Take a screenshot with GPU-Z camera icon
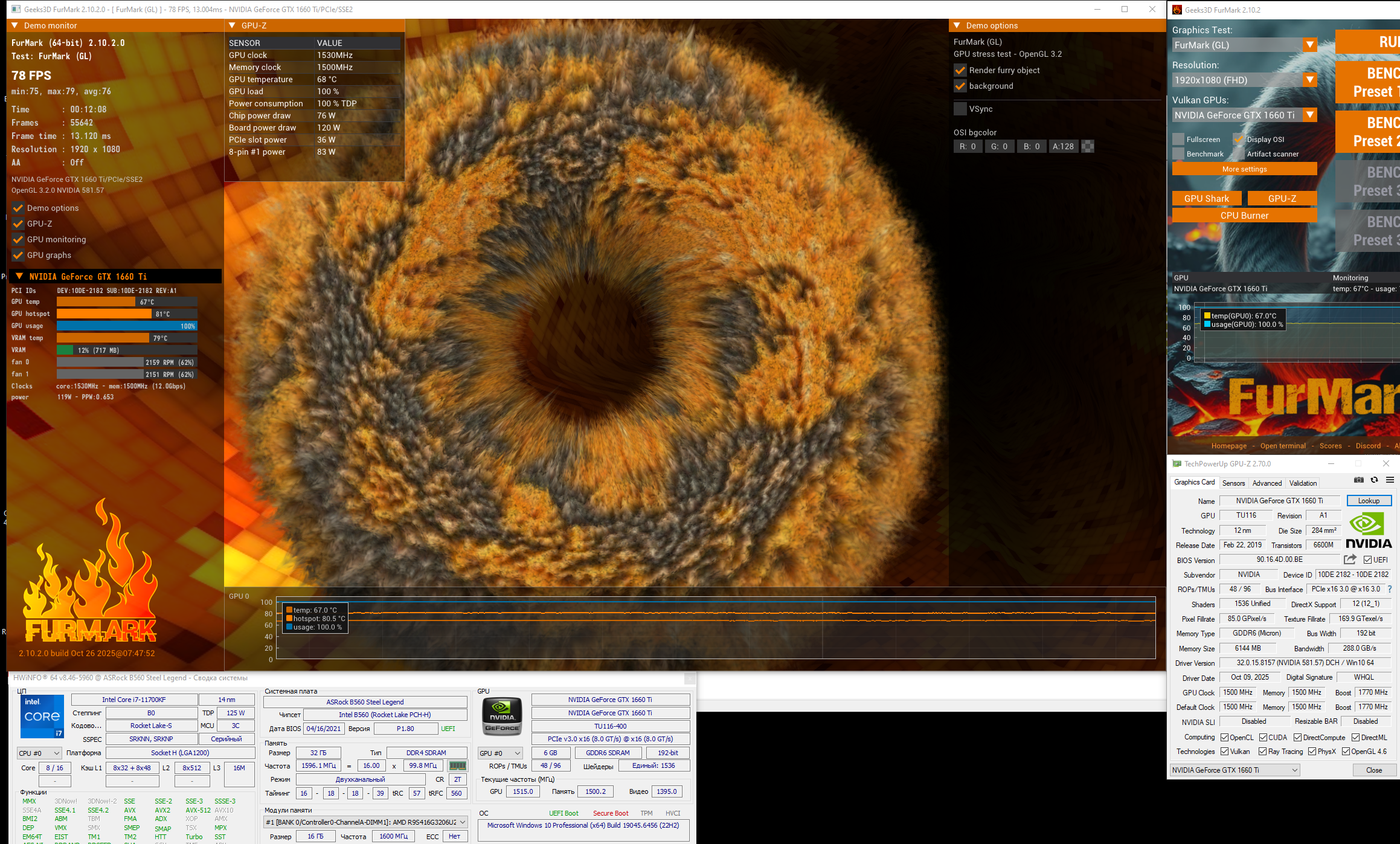1400x844 pixels. click(x=1359, y=480)
